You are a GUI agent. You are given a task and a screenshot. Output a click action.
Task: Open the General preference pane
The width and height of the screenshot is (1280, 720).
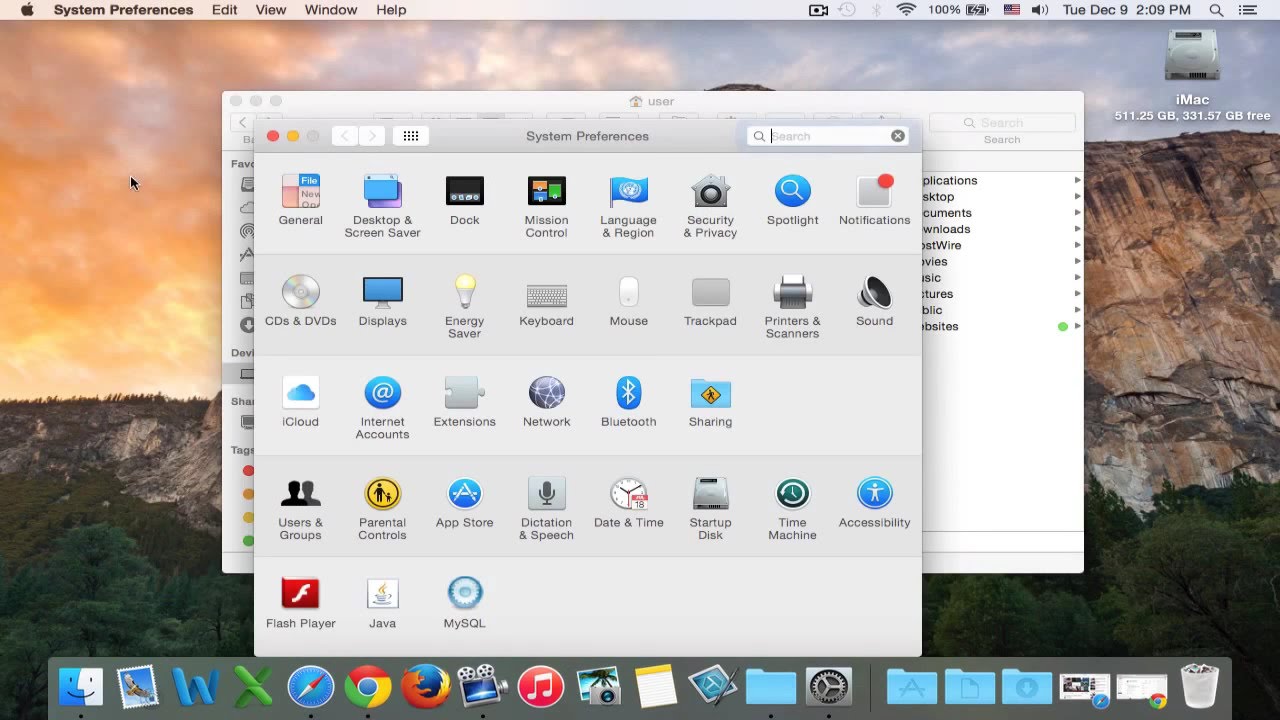[300, 200]
